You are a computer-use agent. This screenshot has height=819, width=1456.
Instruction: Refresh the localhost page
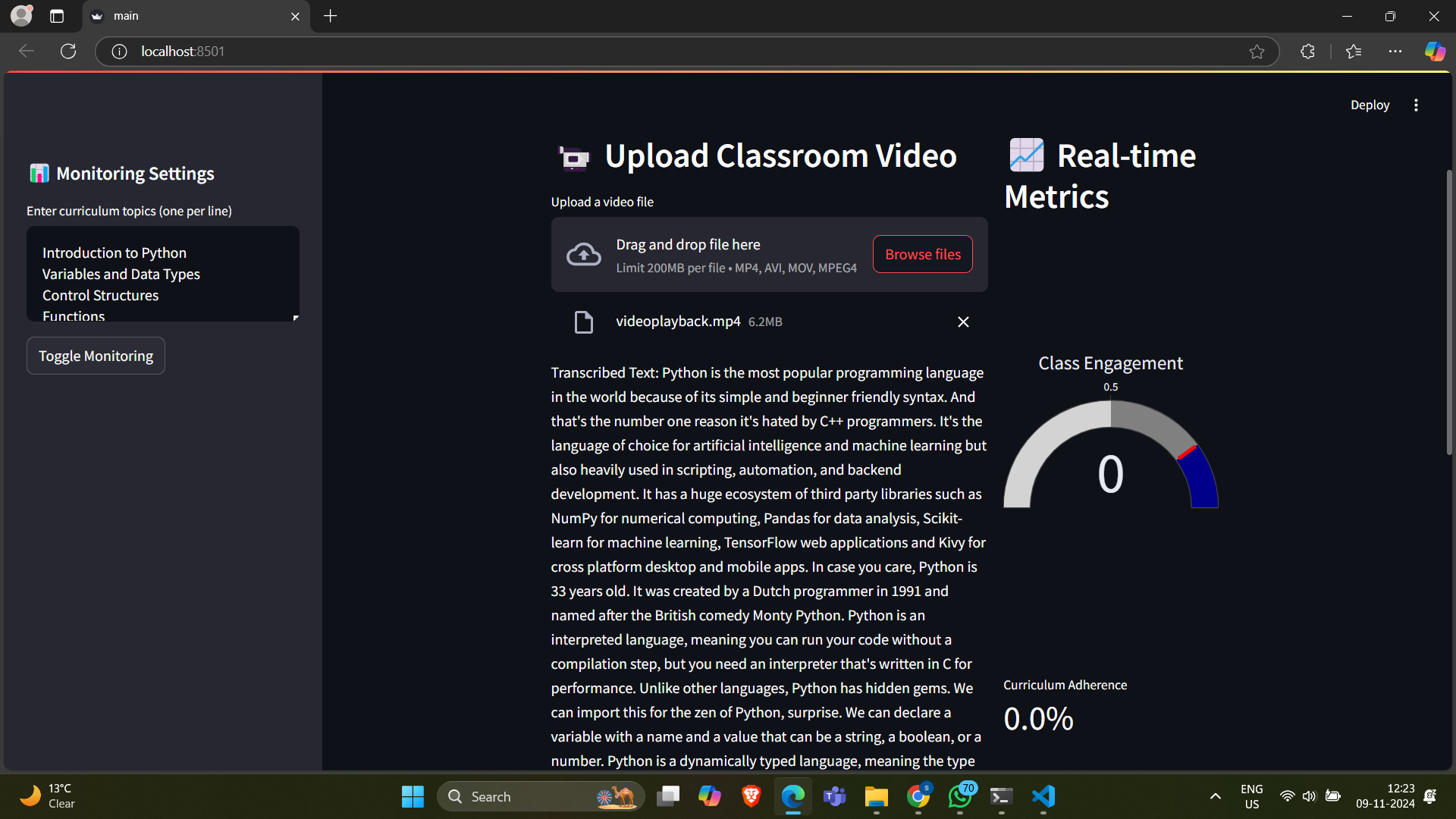point(68,52)
